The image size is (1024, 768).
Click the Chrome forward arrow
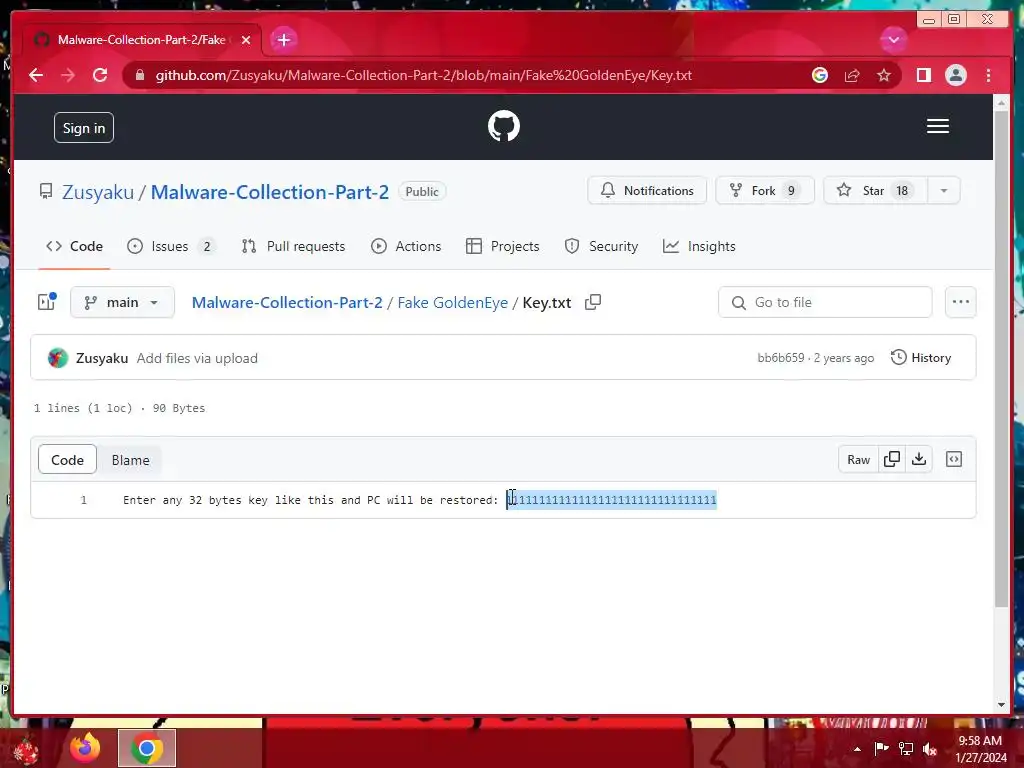click(x=68, y=75)
